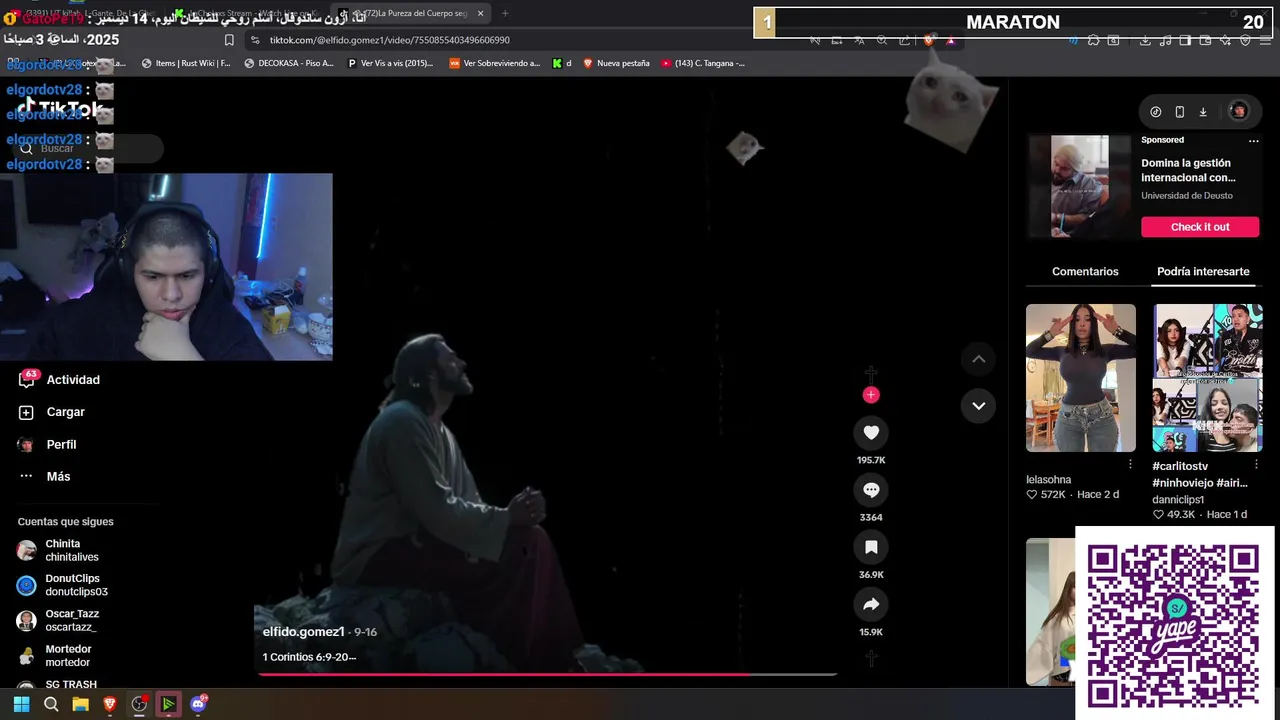Follow creator with the red plus button
This screenshot has width=1280, height=720.
pyautogui.click(x=871, y=395)
